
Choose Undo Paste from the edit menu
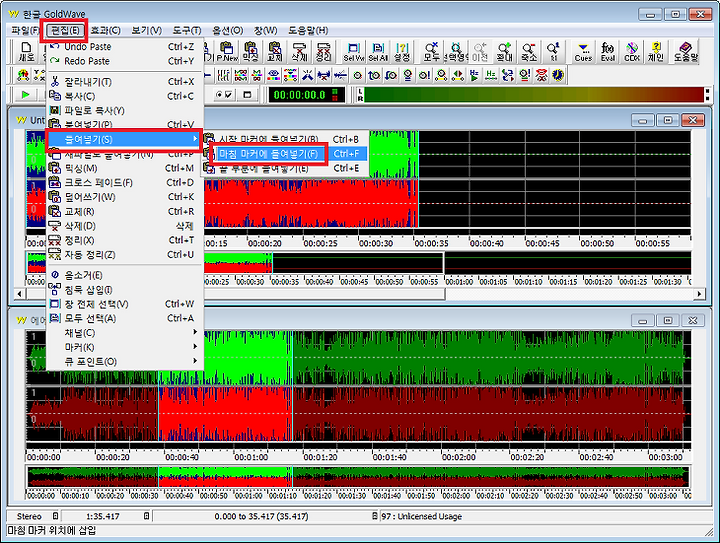tap(125, 46)
